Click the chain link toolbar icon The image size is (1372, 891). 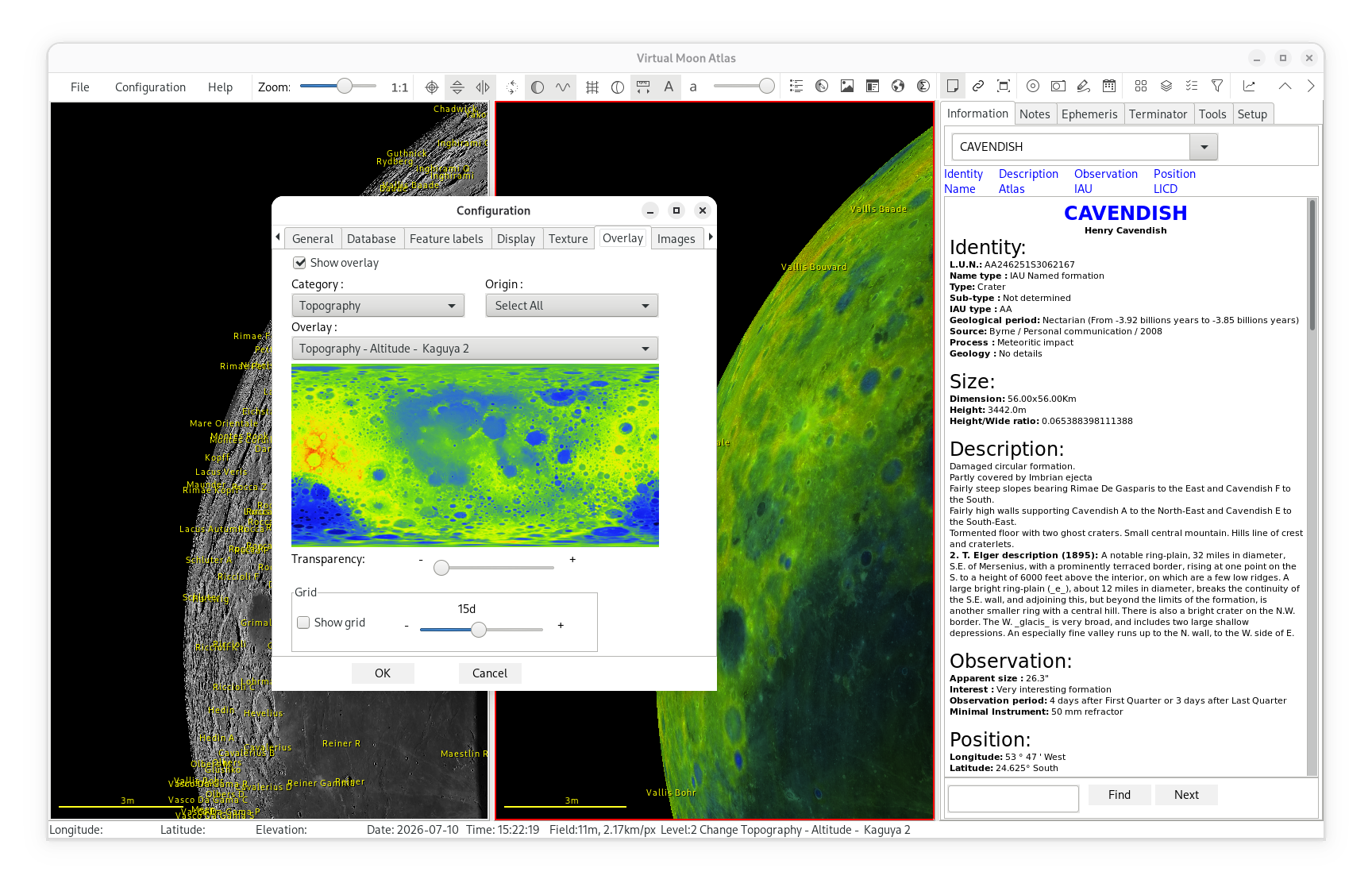[x=978, y=86]
